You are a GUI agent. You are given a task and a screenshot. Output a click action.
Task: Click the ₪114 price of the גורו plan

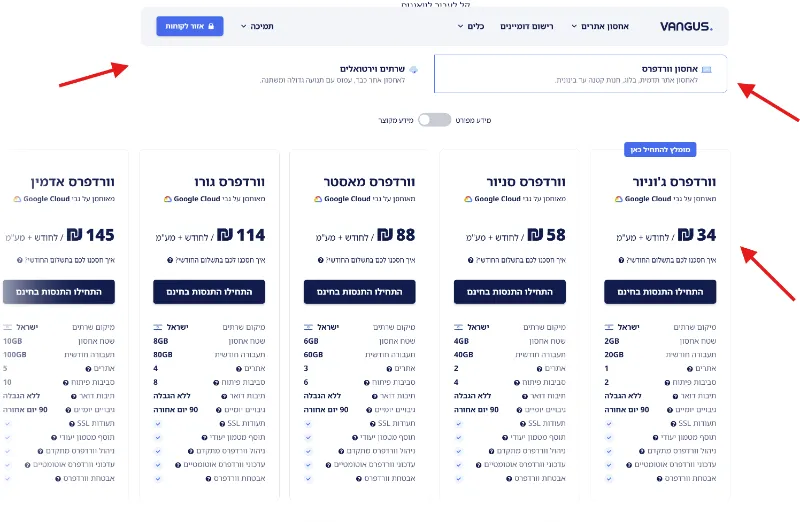coord(241,235)
